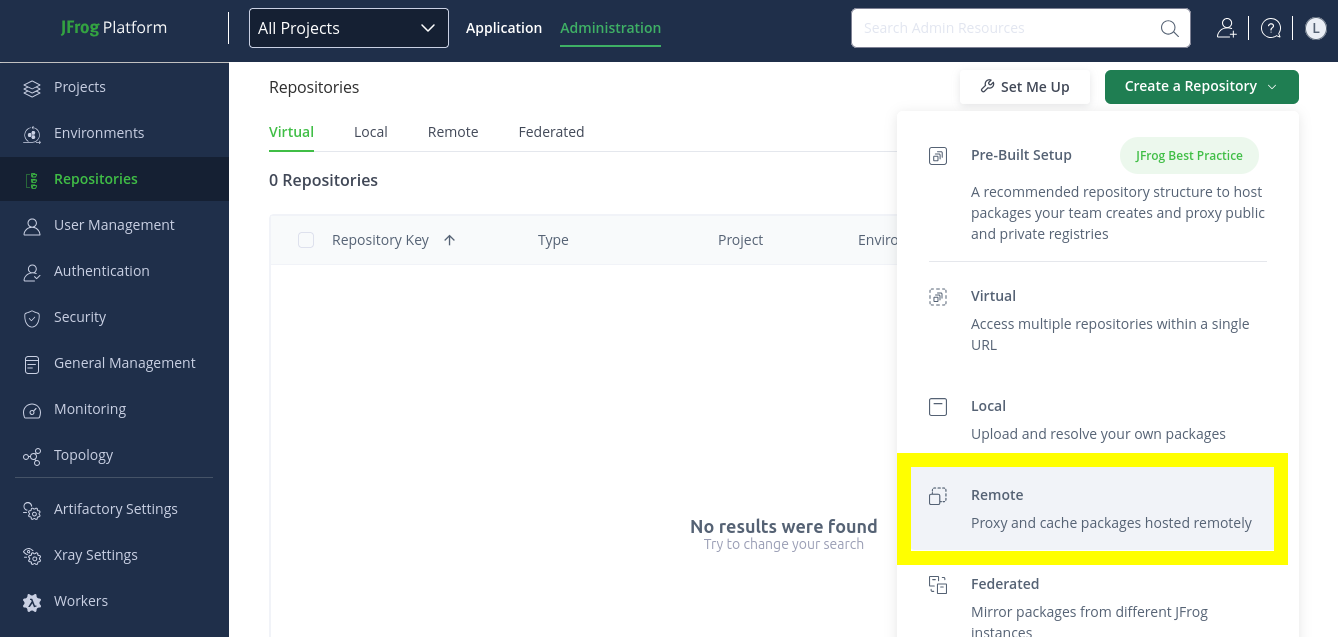Expand the Create a Repository chevron

pos(1273,87)
